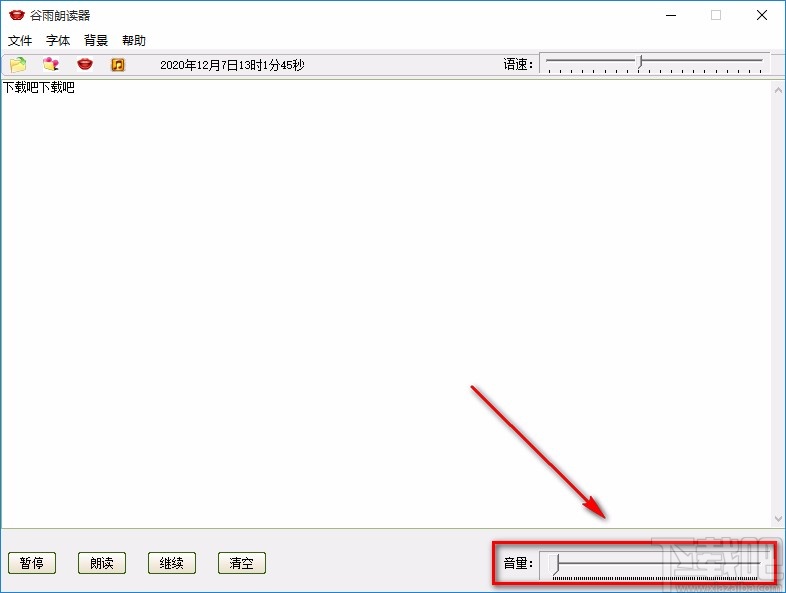The width and height of the screenshot is (786, 593).
Task: Start reading with the 朗读 button
Action: [102, 563]
